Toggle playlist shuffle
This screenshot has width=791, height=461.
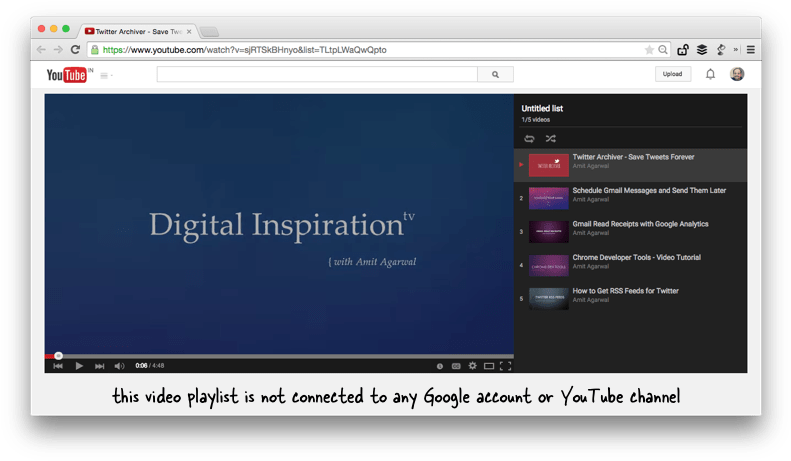(x=550, y=139)
